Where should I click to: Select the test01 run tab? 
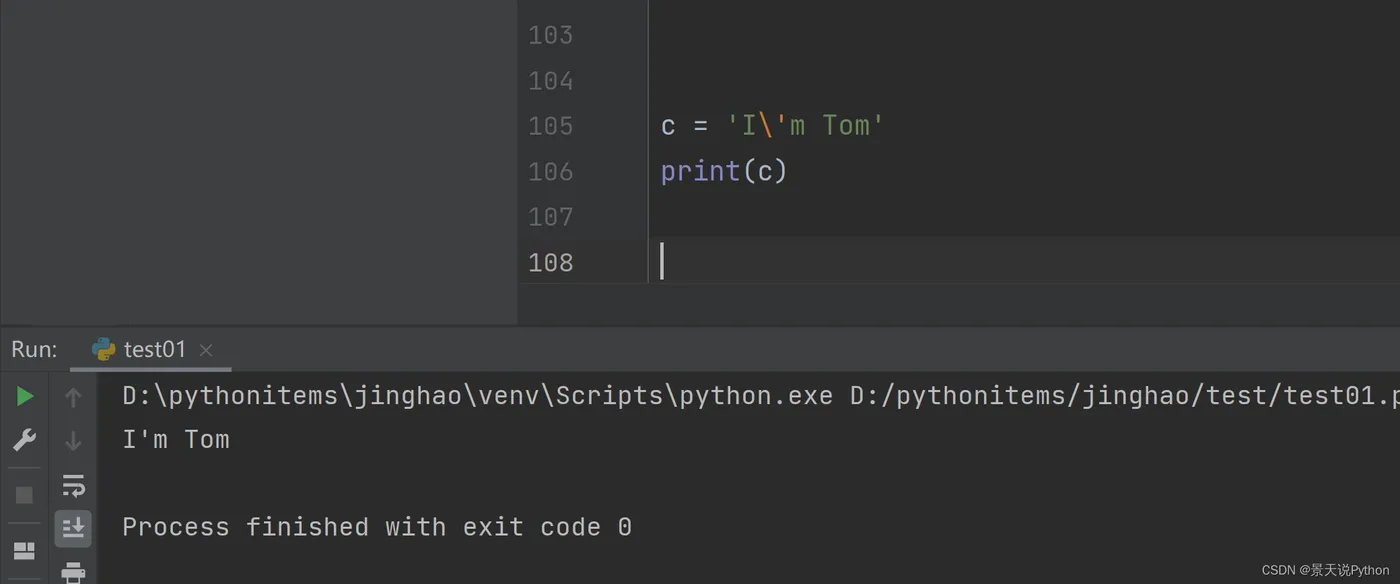pos(155,349)
